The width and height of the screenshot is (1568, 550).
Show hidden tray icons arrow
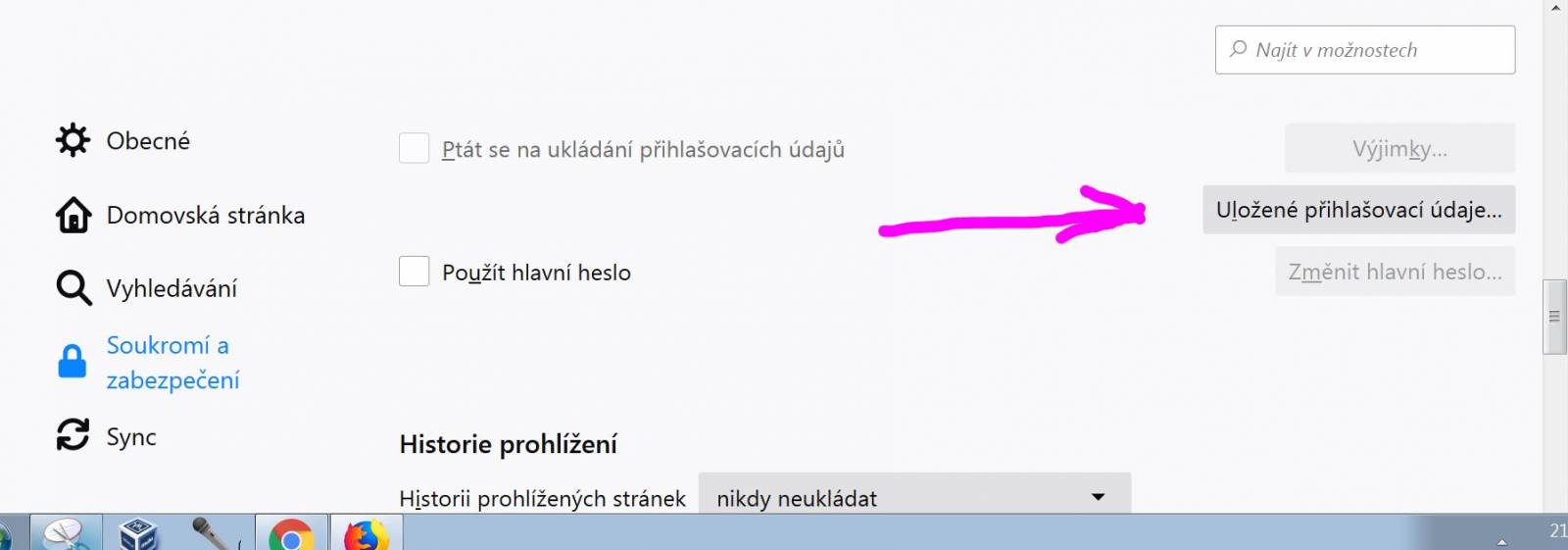pyautogui.click(x=1501, y=541)
